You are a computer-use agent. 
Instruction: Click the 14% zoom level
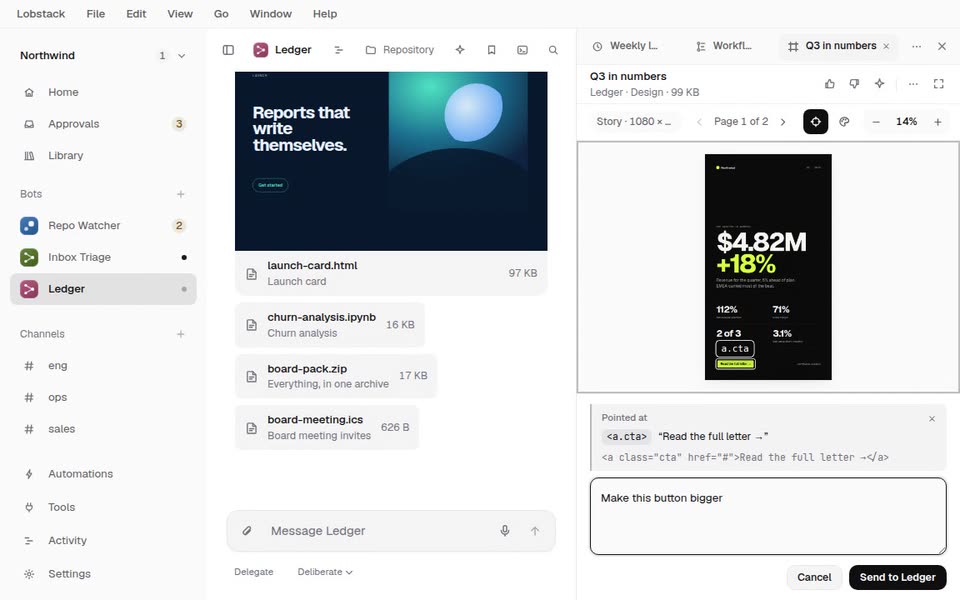point(906,121)
